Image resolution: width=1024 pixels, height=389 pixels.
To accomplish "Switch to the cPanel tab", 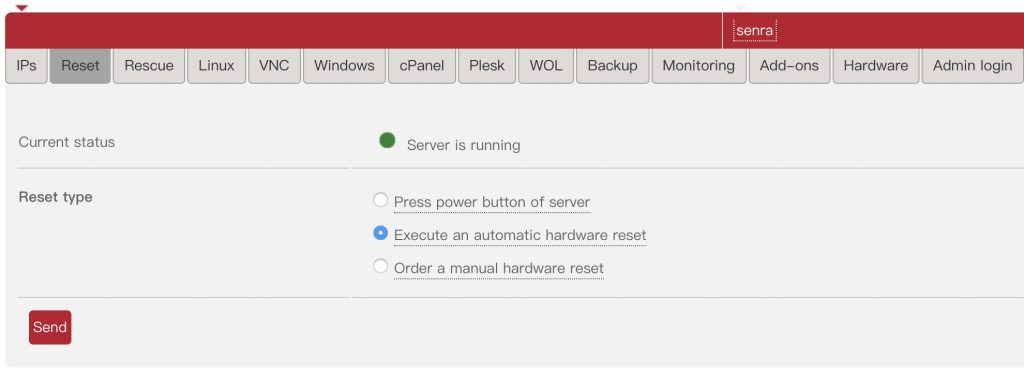I will tap(422, 66).
